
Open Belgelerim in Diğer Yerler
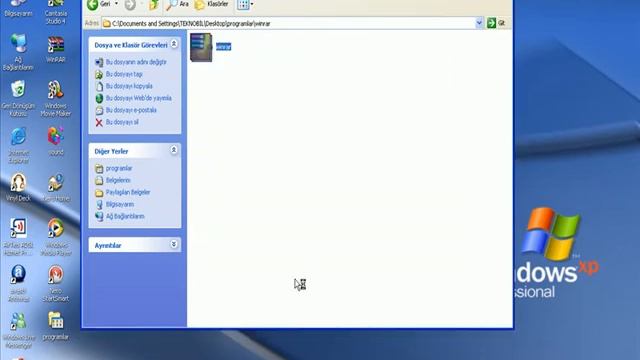(118, 180)
